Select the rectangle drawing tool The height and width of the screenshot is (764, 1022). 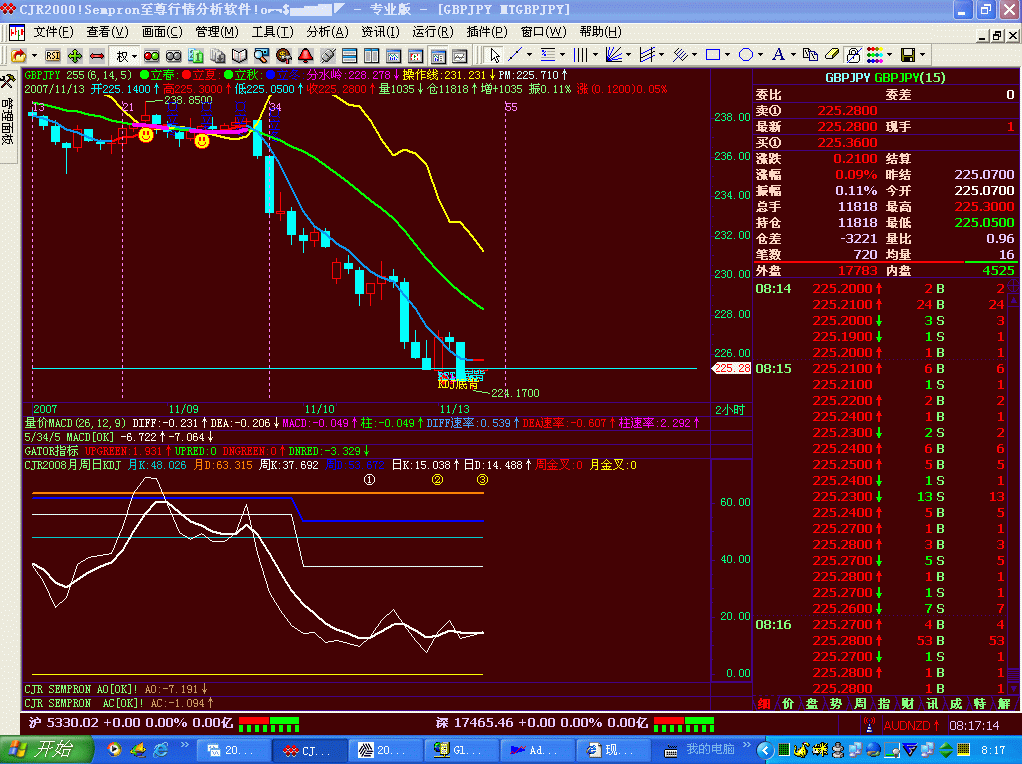coord(713,55)
